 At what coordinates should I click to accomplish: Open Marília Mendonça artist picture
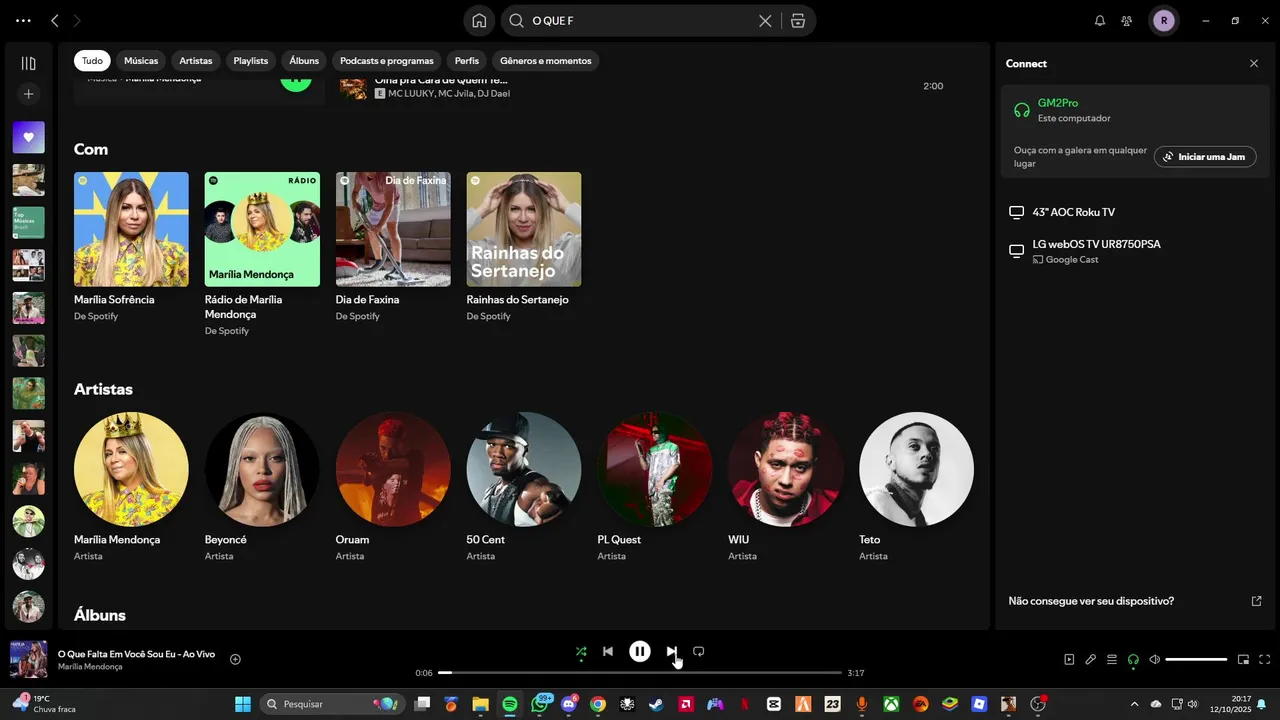[131, 469]
